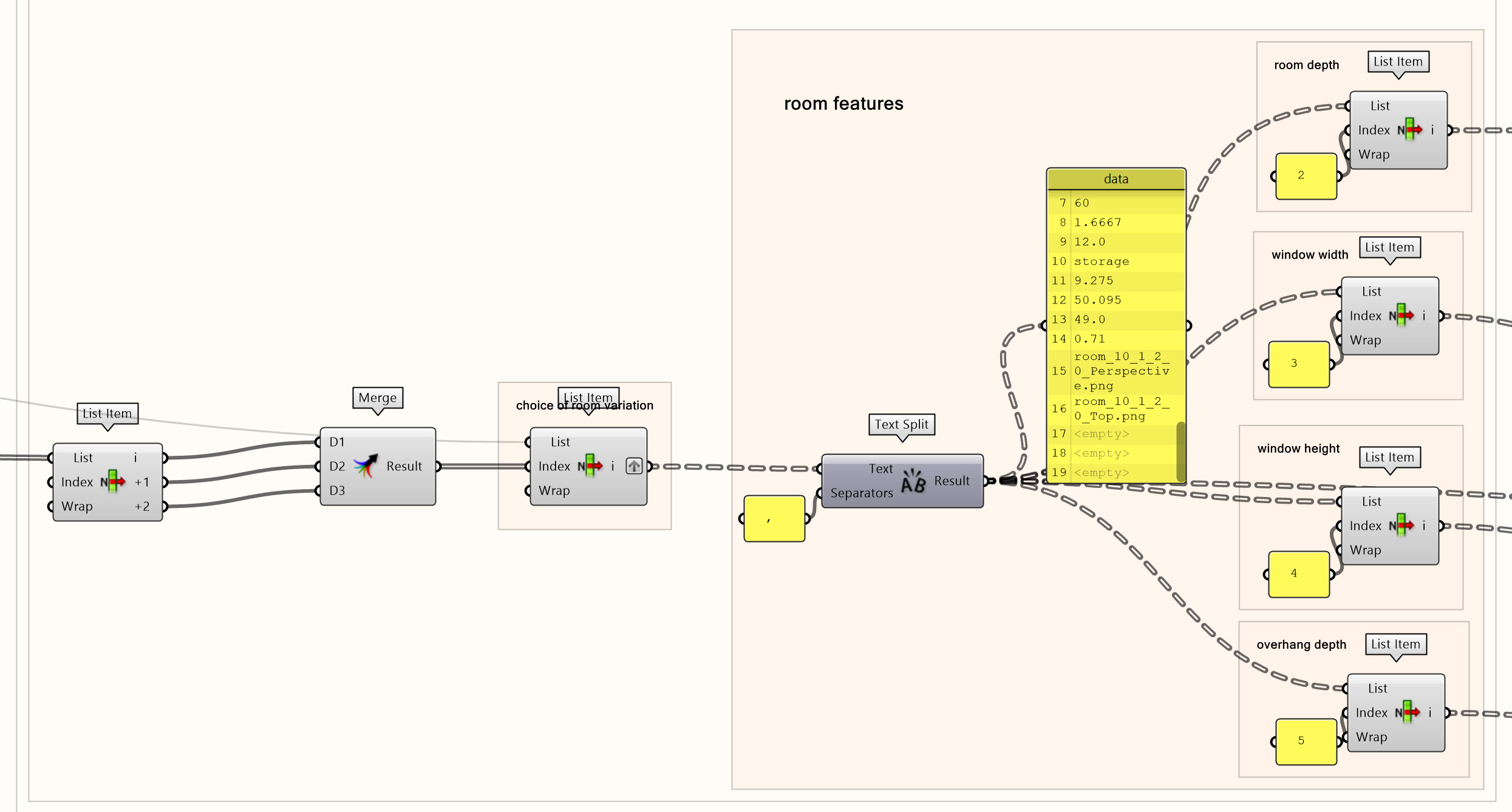Click data row 17 '<empty>' entry
Image resolution: width=1512 pixels, height=812 pixels.
pyautogui.click(x=1102, y=434)
